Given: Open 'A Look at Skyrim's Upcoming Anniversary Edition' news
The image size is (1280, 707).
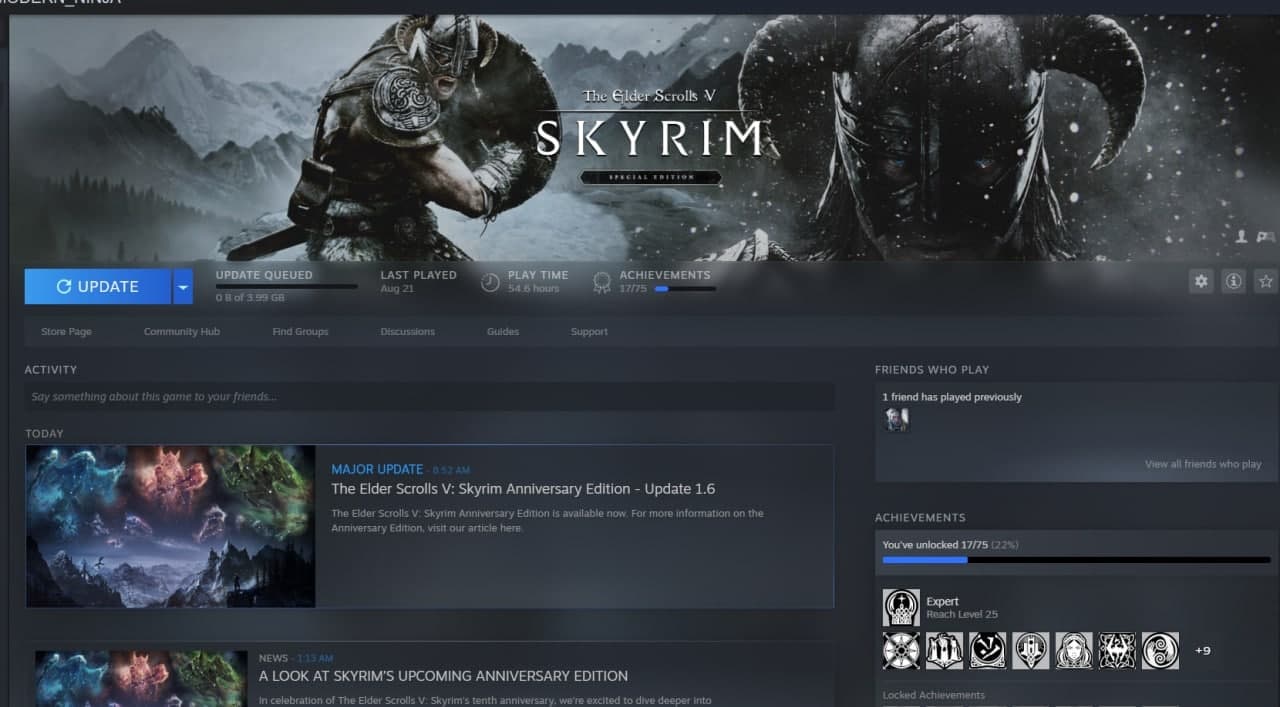Looking at the screenshot, I should click(x=444, y=676).
